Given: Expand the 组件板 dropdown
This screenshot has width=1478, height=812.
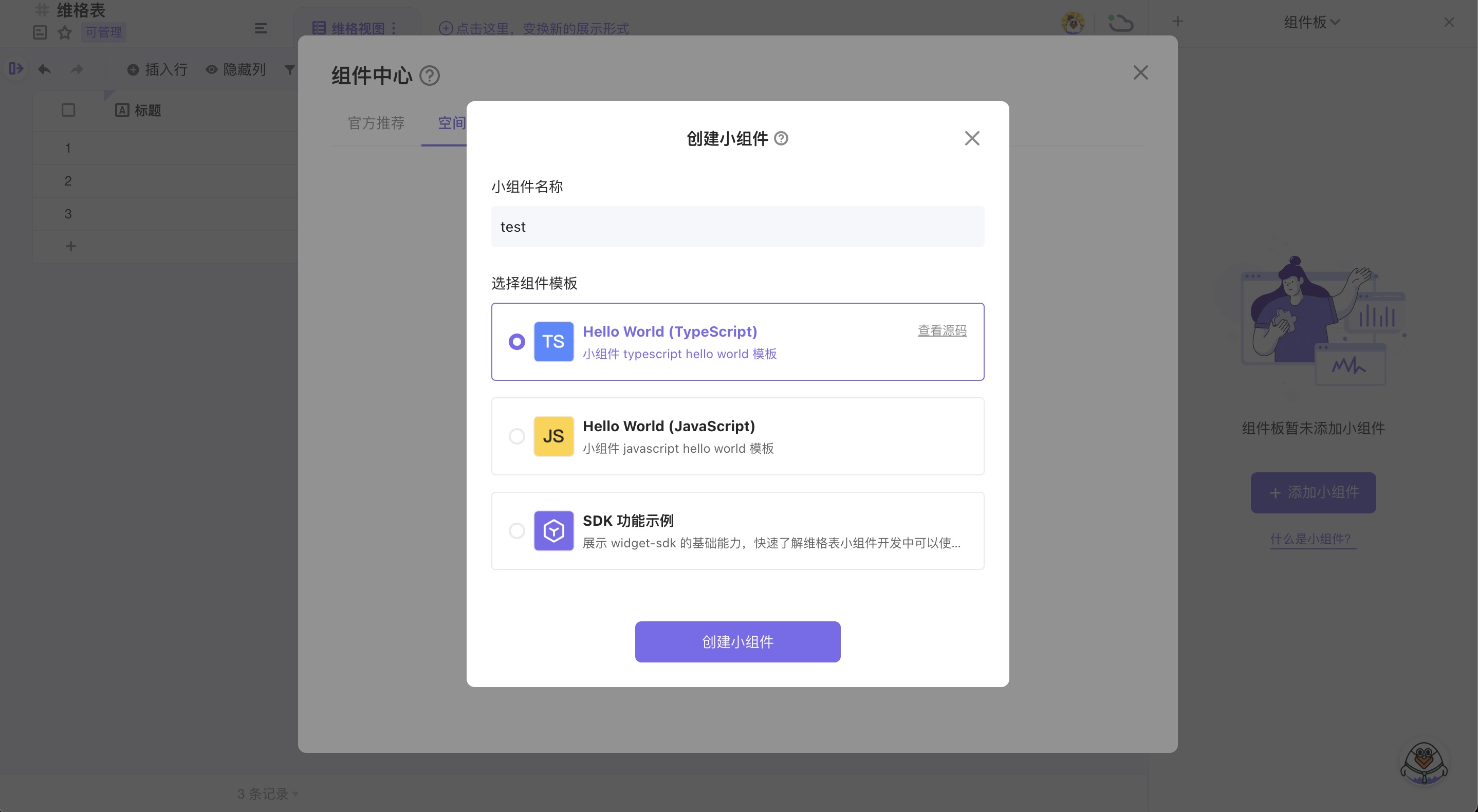Looking at the screenshot, I should tap(1311, 22).
